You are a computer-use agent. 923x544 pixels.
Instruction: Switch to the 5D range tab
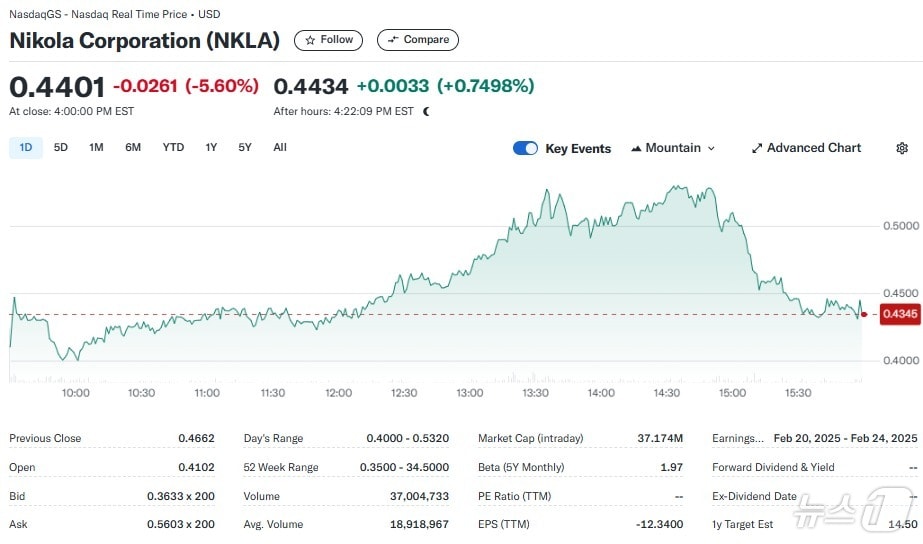point(61,148)
